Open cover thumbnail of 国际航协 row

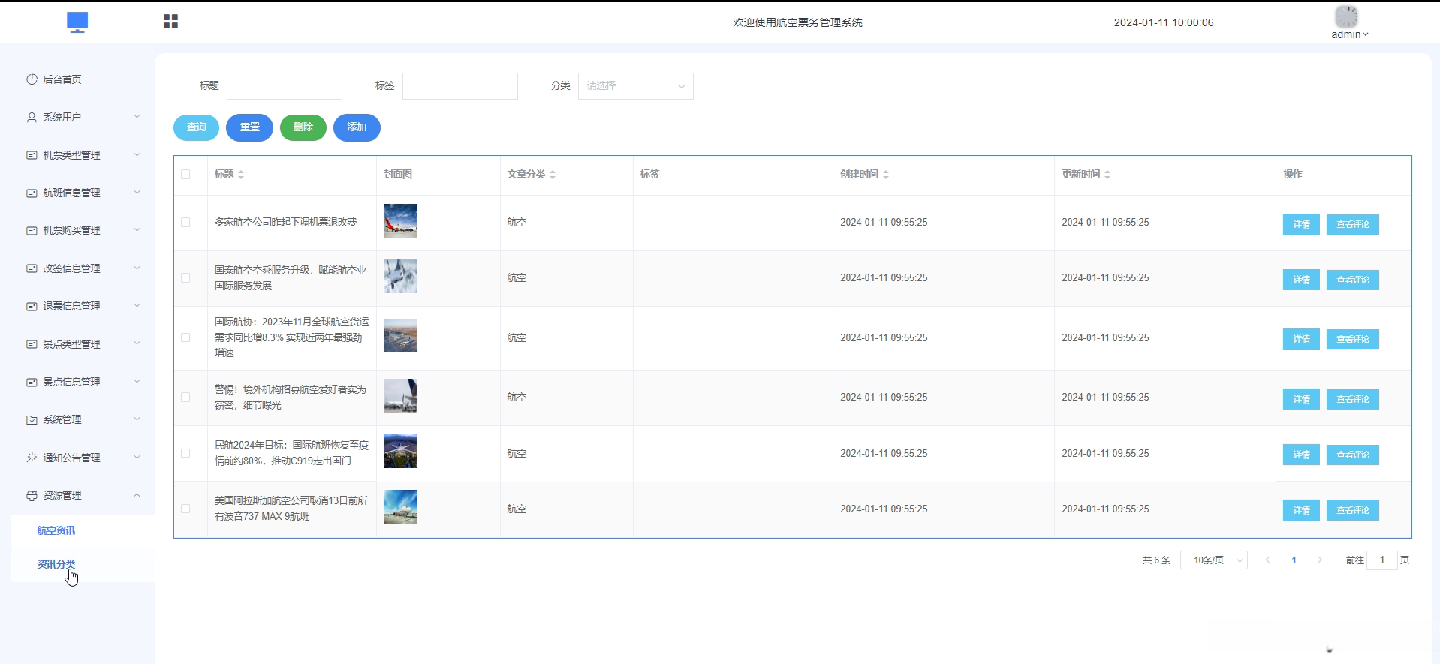coord(400,336)
